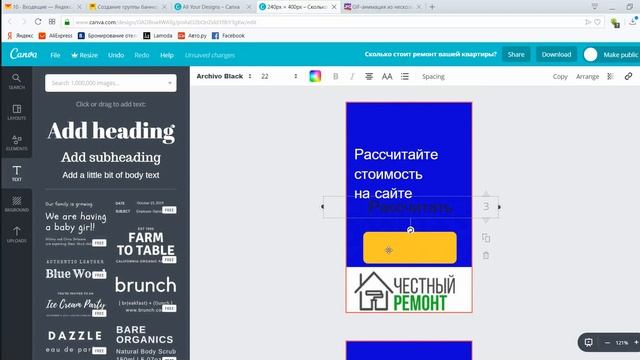Open the Resize menu
Image resolution: width=640 pixels, height=360 pixels.
(x=84, y=55)
